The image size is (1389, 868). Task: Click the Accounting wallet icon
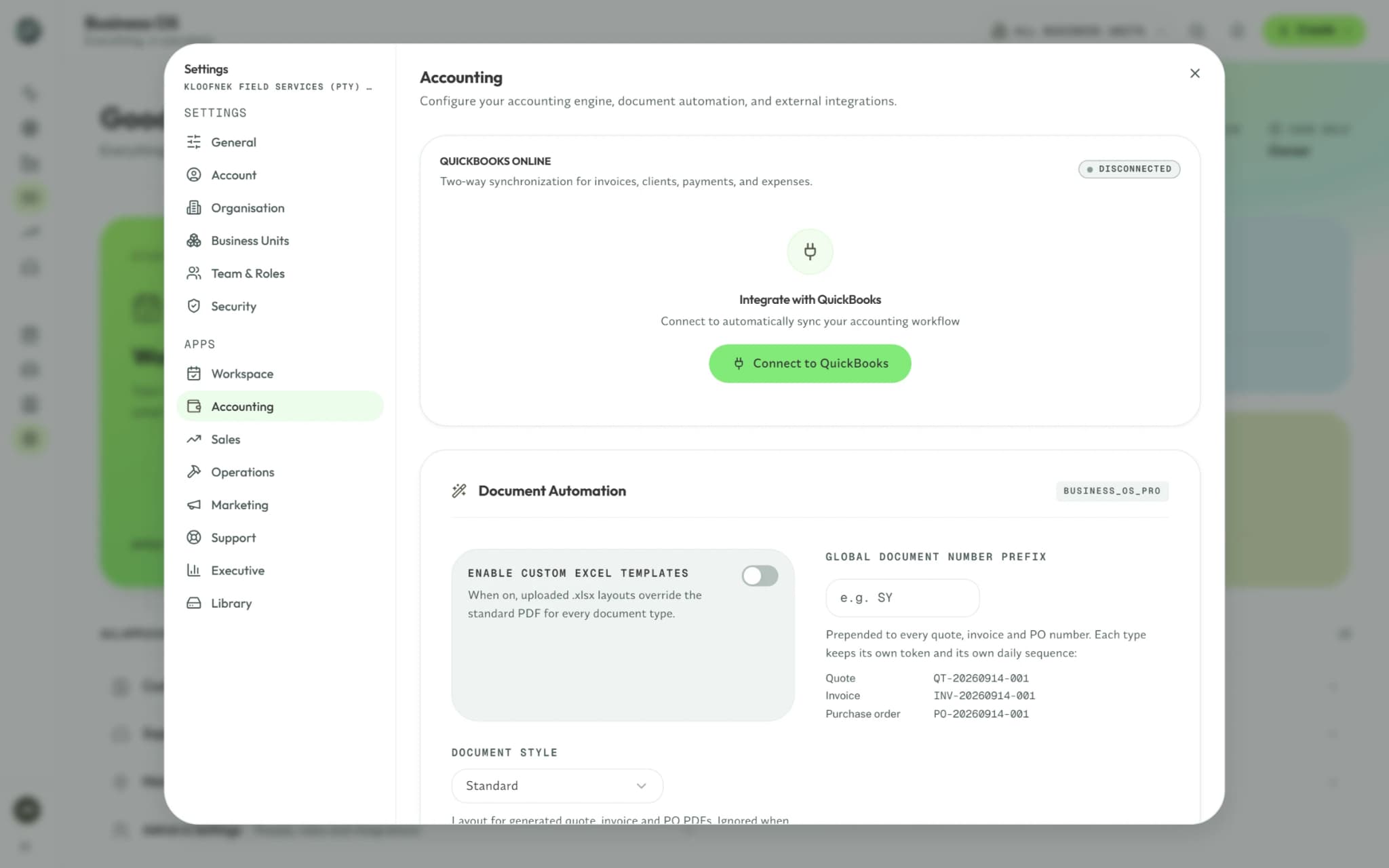pos(194,406)
